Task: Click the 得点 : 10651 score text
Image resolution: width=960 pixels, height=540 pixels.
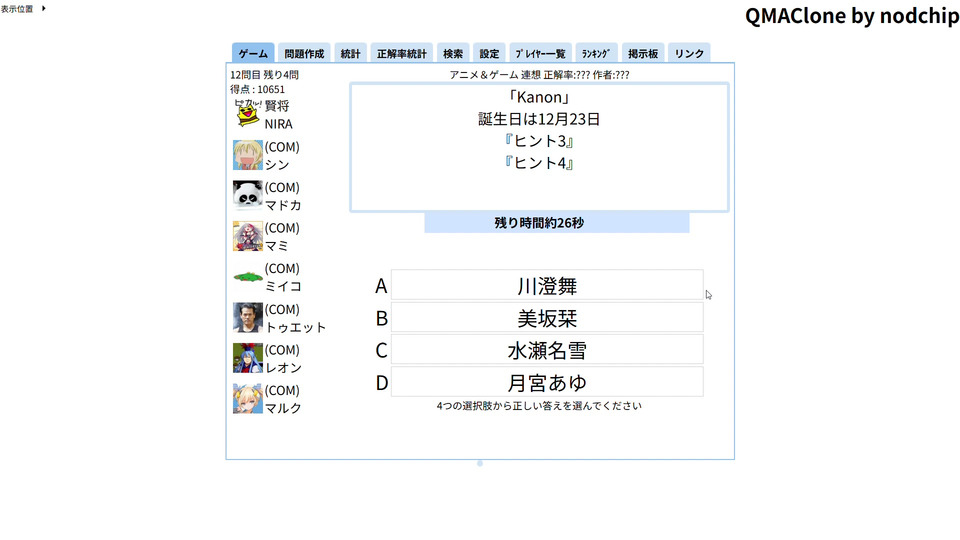Action: tap(258, 89)
